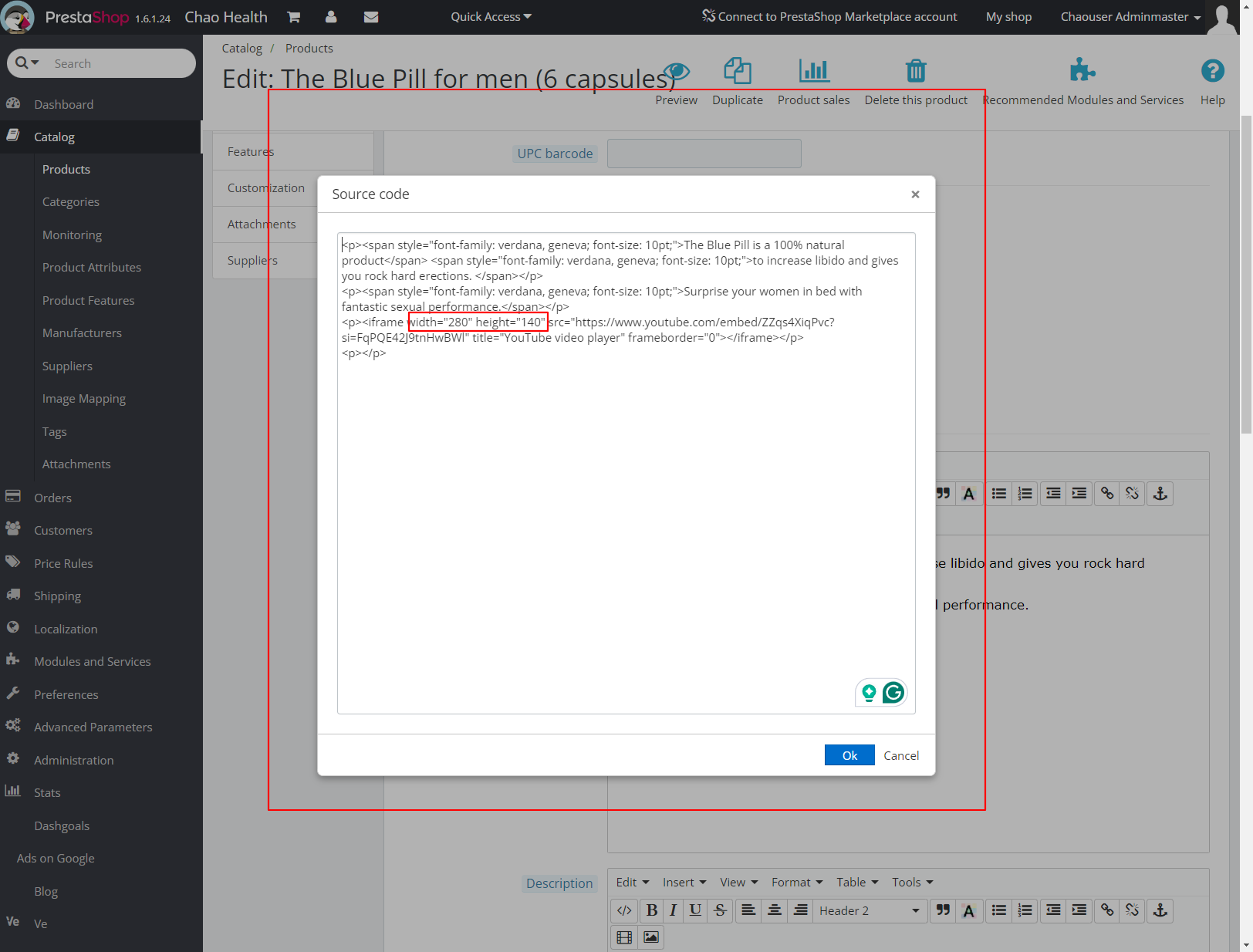The width and height of the screenshot is (1253, 952).
Task: Align right in Description editor
Action: point(801,911)
